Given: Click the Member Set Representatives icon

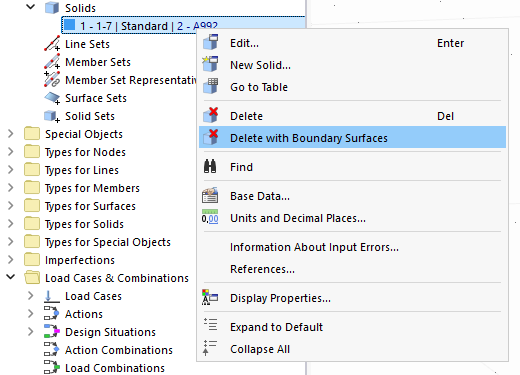Looking at the screenshot, I should tap(52, 79).
